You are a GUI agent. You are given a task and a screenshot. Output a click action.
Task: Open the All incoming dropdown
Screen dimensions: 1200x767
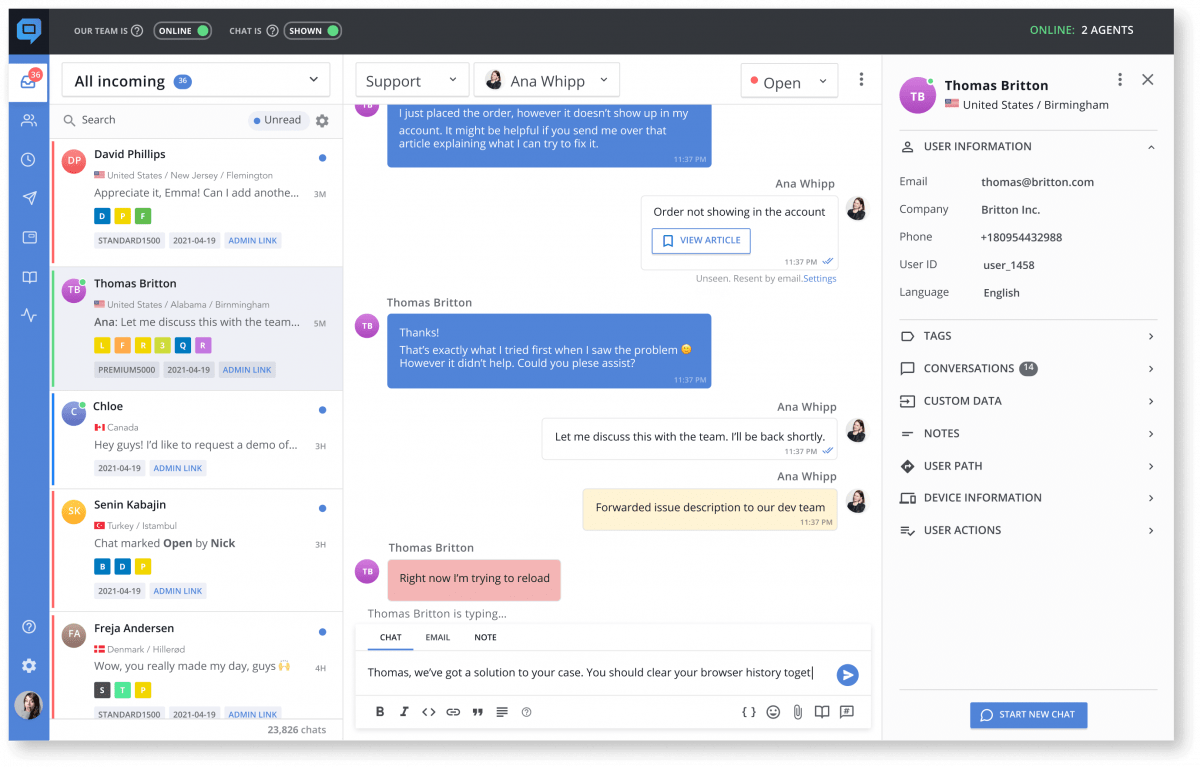pyautogui.click(x=195, y=79)
